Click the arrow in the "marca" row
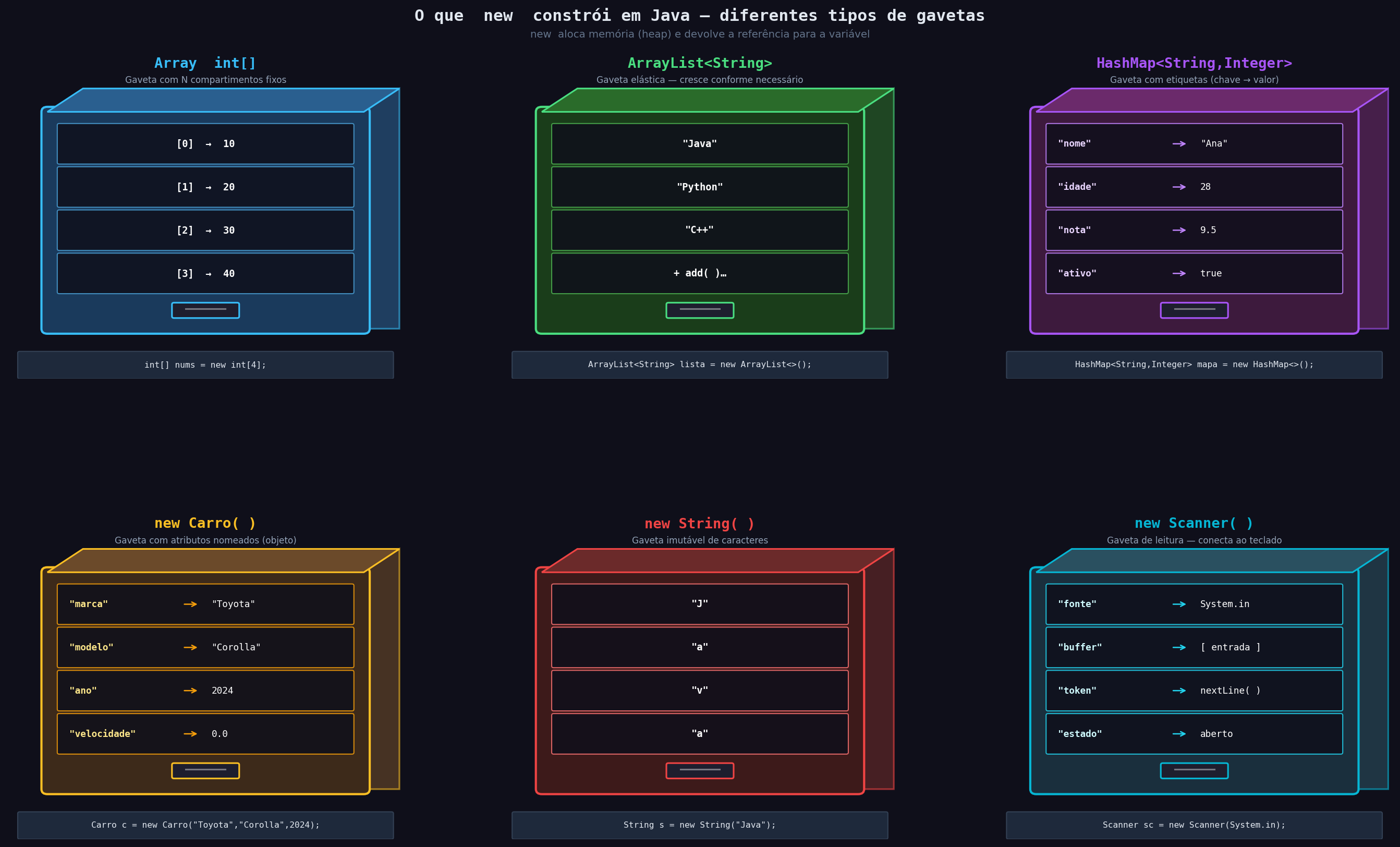The image size is (1400, 847). pyautogui.click(x=190, y=604)
